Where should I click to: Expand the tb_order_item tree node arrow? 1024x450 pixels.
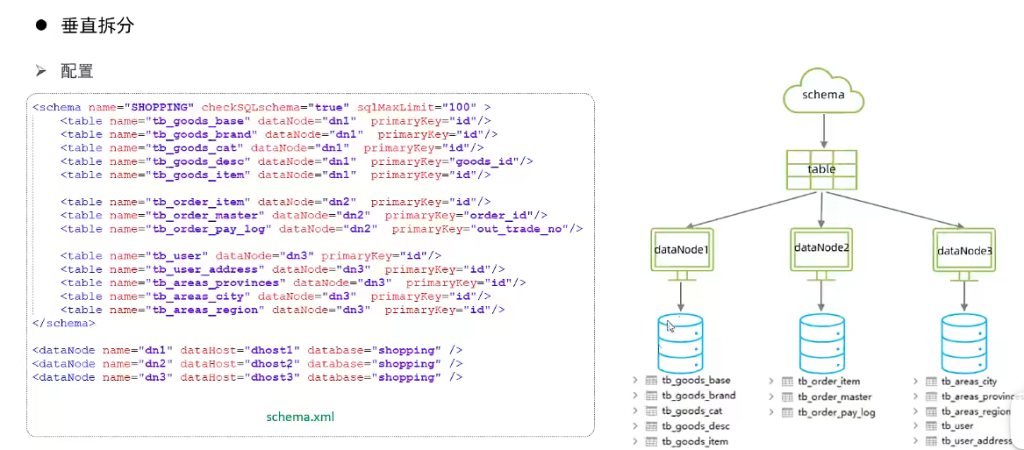[772, 382]
